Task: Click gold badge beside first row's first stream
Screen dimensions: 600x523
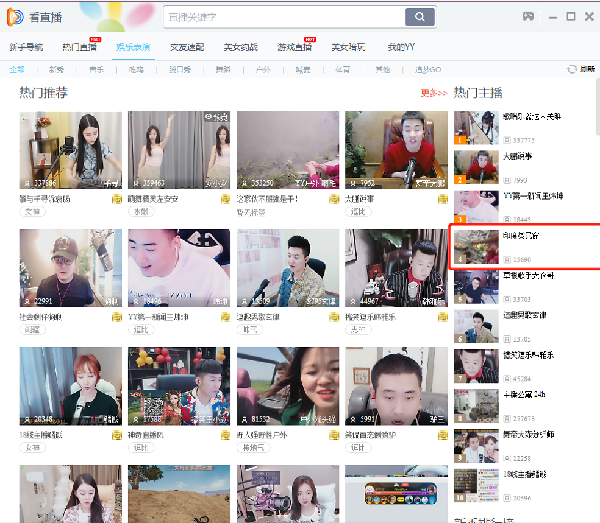Action: (x=117, y=199)
